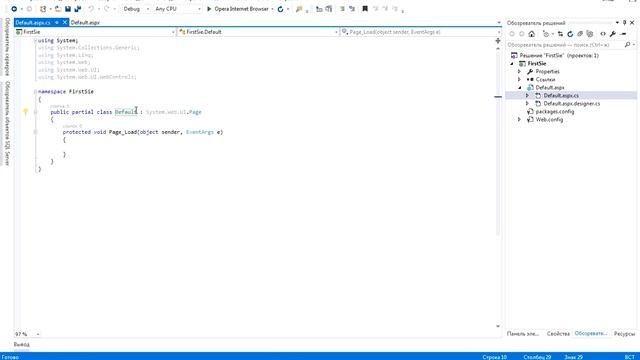This screenshot has width=640, height=360.
Task: Click the Save All toolbar icon
Action: point(78,9)
